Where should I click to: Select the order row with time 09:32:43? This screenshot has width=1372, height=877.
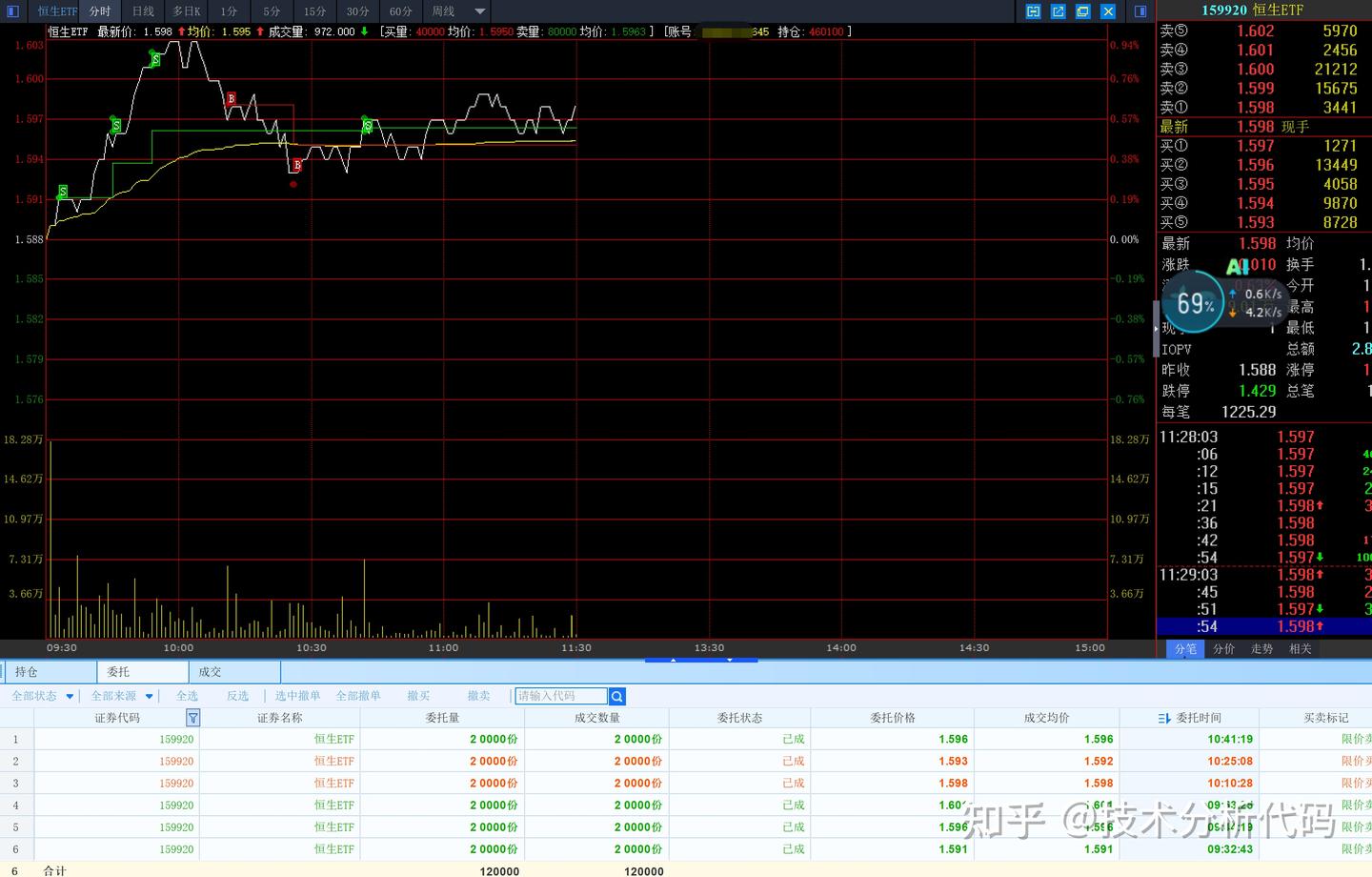686,848
